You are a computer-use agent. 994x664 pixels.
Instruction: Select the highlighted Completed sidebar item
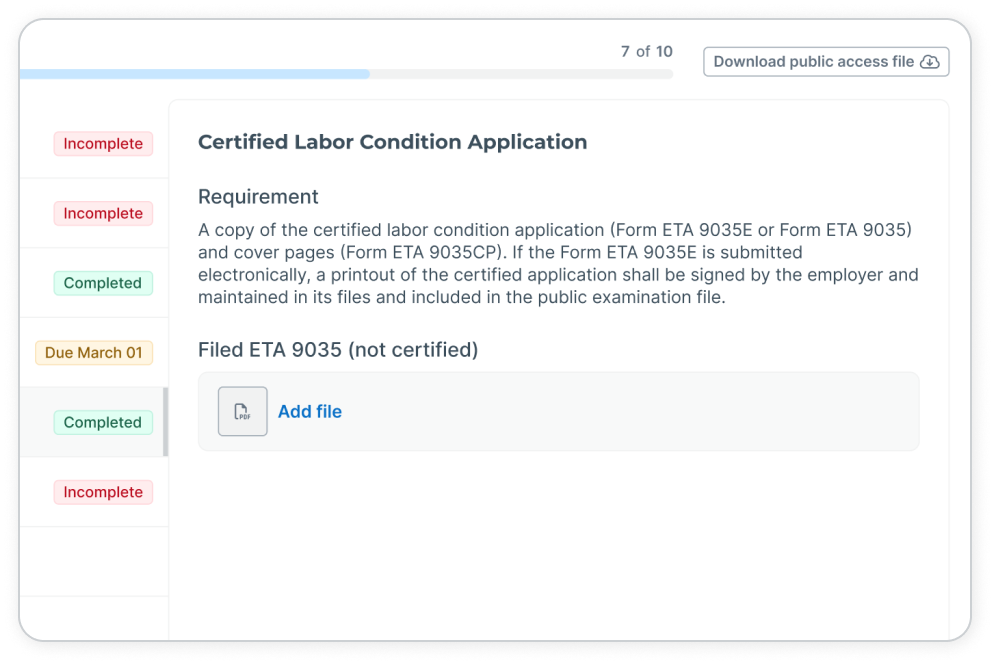[103, 422]
